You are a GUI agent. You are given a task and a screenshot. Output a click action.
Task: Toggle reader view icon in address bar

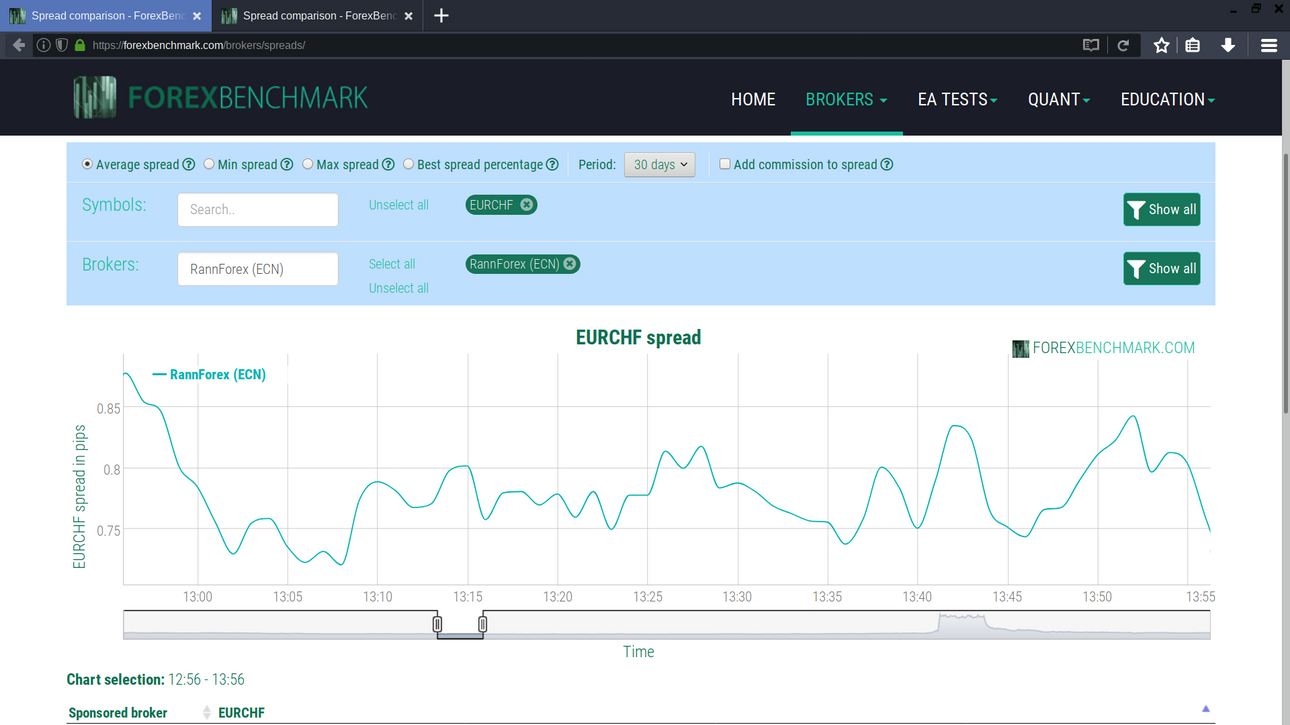[1091, 45]
